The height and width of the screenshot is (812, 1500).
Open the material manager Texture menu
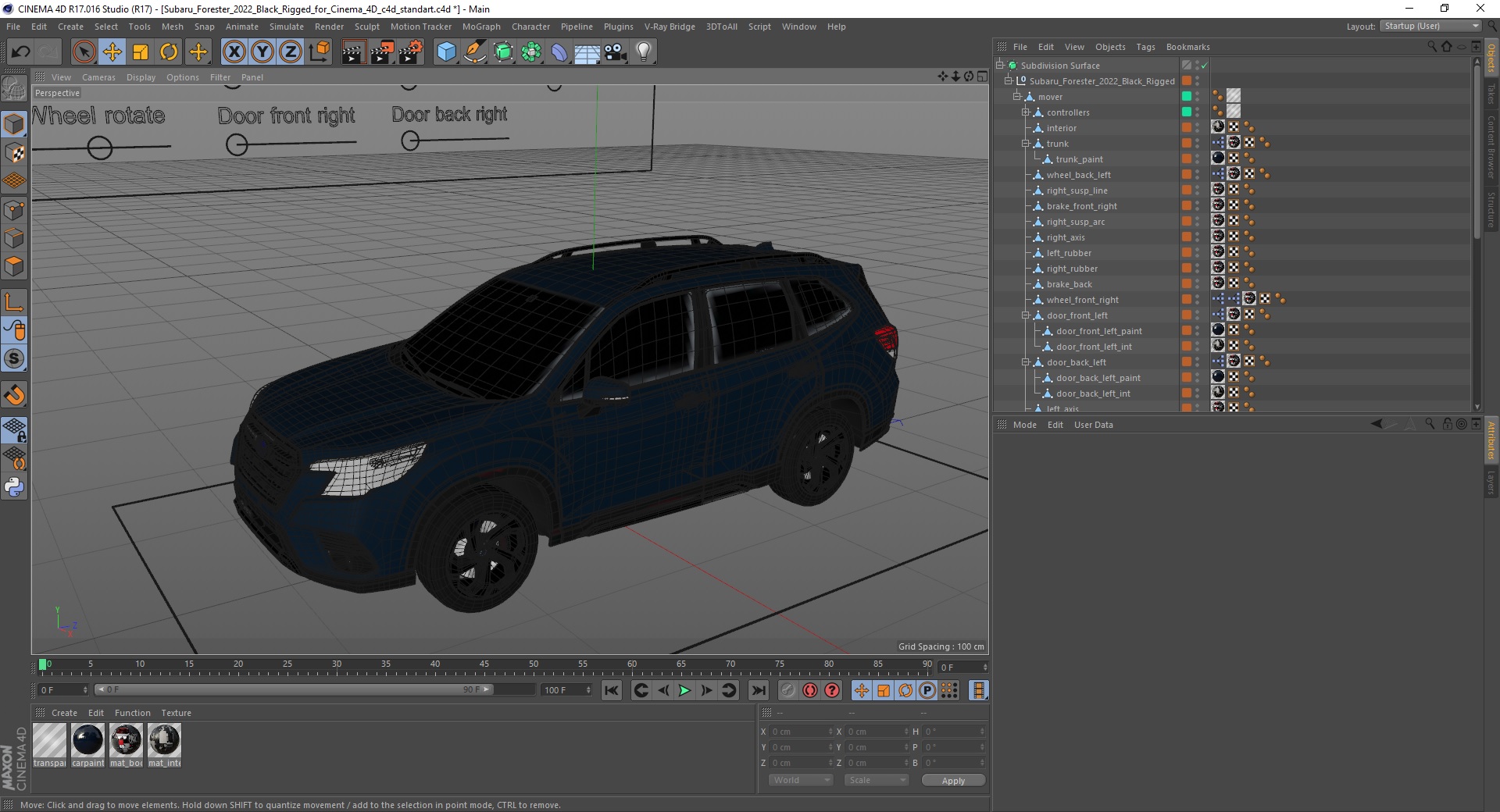tap(176, 713)
